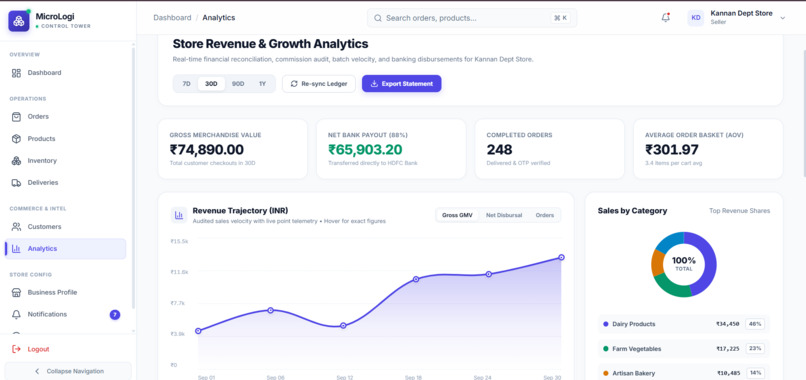Click the red Logout arrow icon
The image size is (806, 380).
(x=16, y=349)
